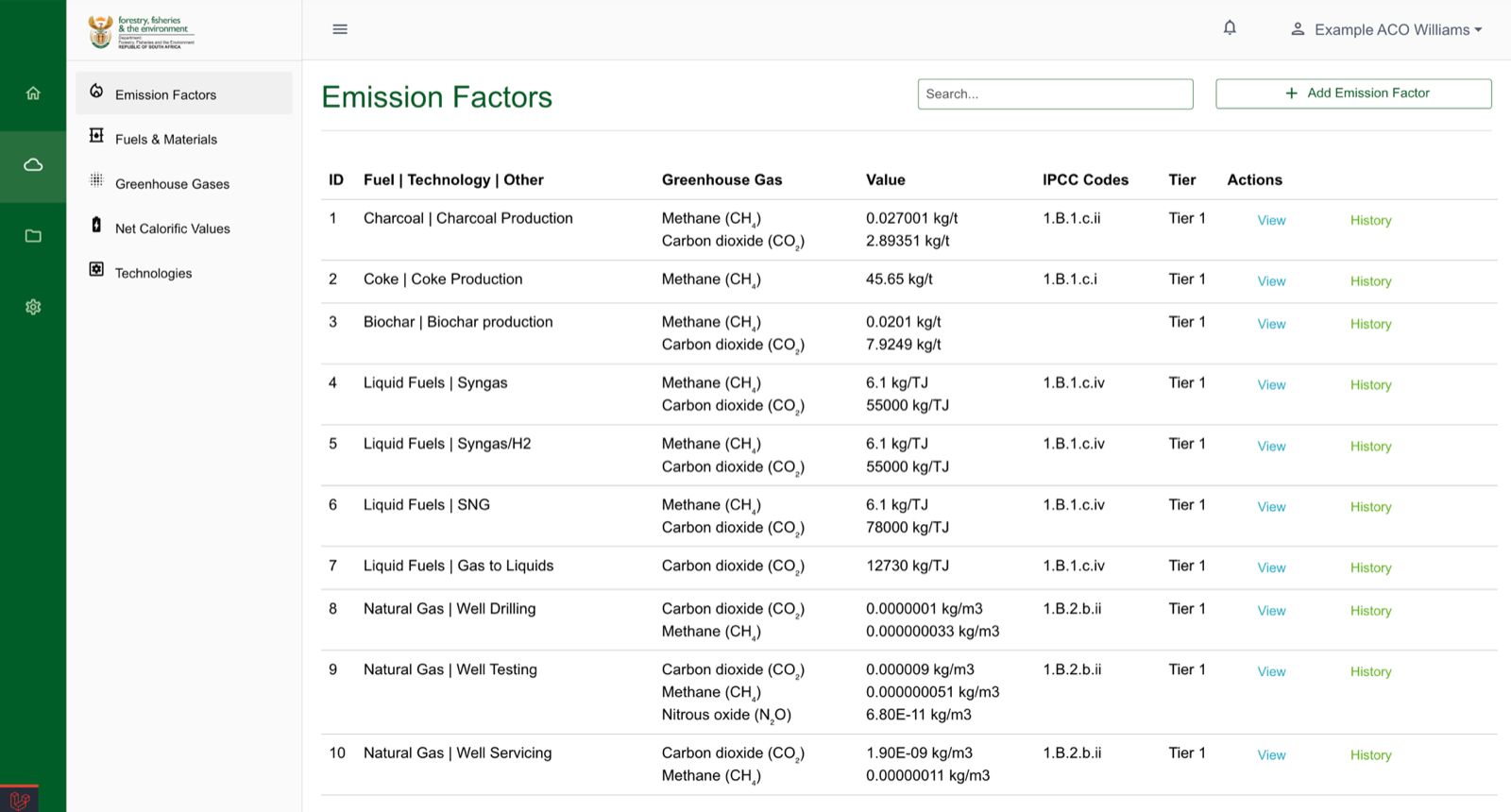Select the 1.B.1.c.ii IPCC code

coord(1072,218)
